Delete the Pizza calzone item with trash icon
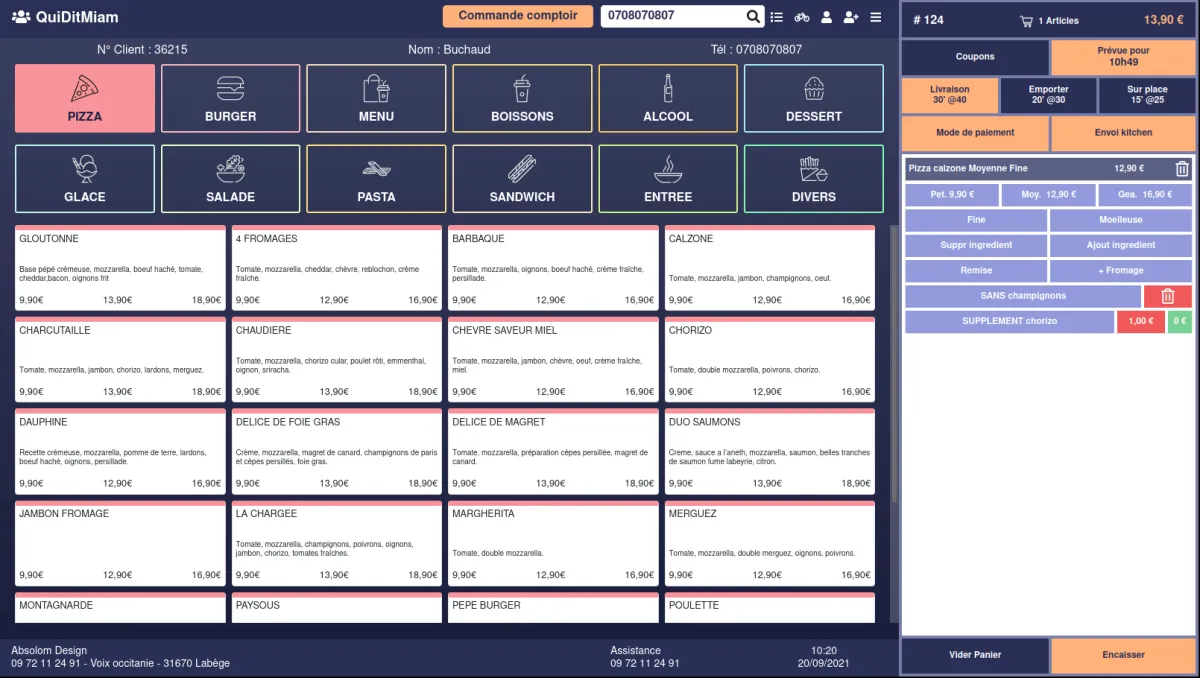Viewport: 1200px width, 678px height. 1182,169
